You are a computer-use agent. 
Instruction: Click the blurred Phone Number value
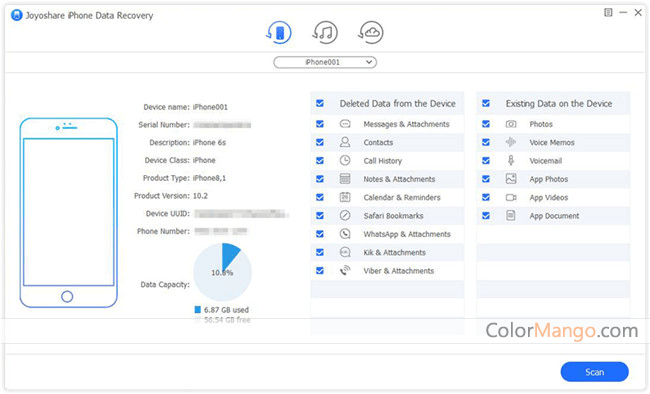[221, 231]
